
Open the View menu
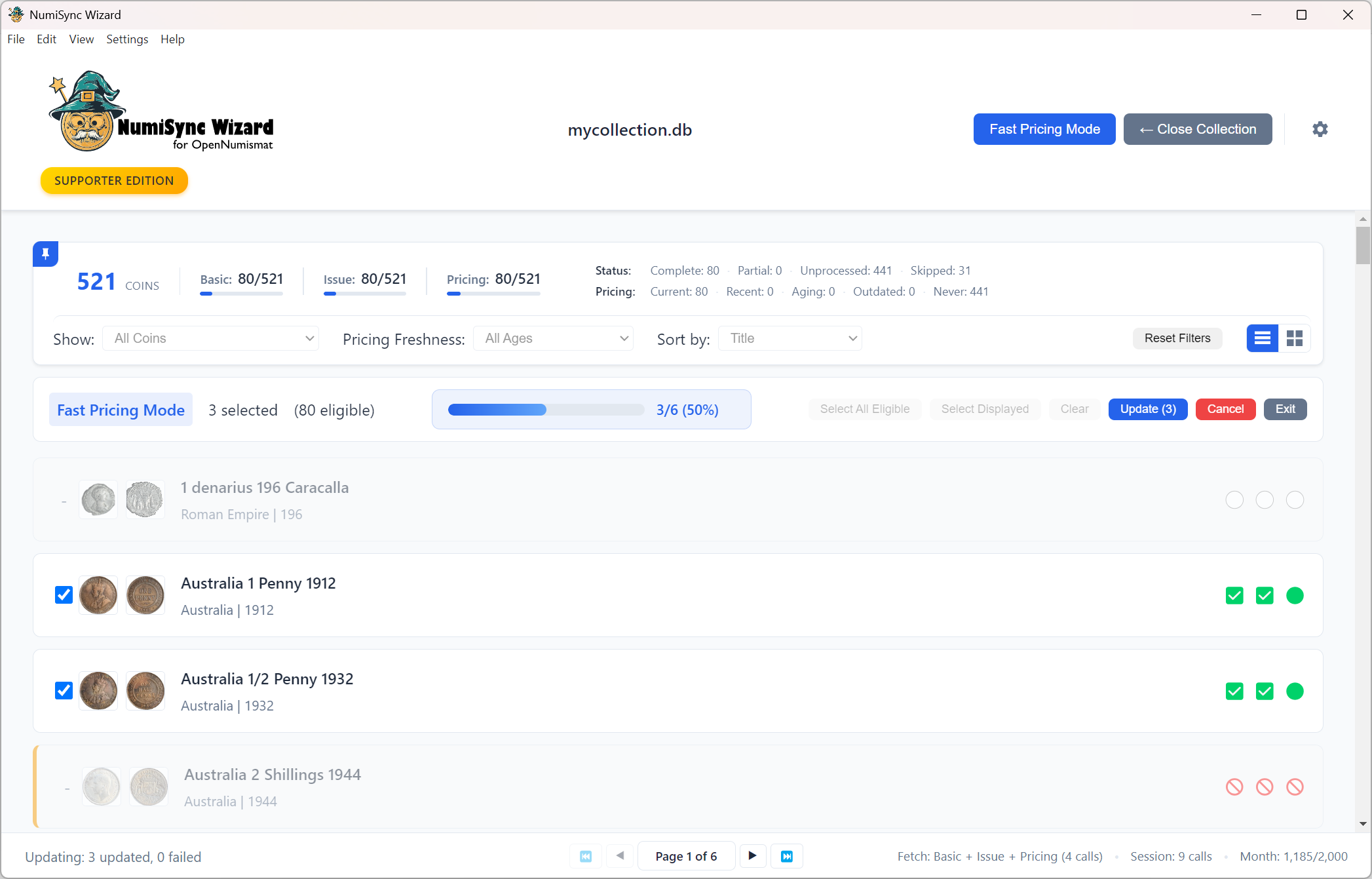point(81,39)
